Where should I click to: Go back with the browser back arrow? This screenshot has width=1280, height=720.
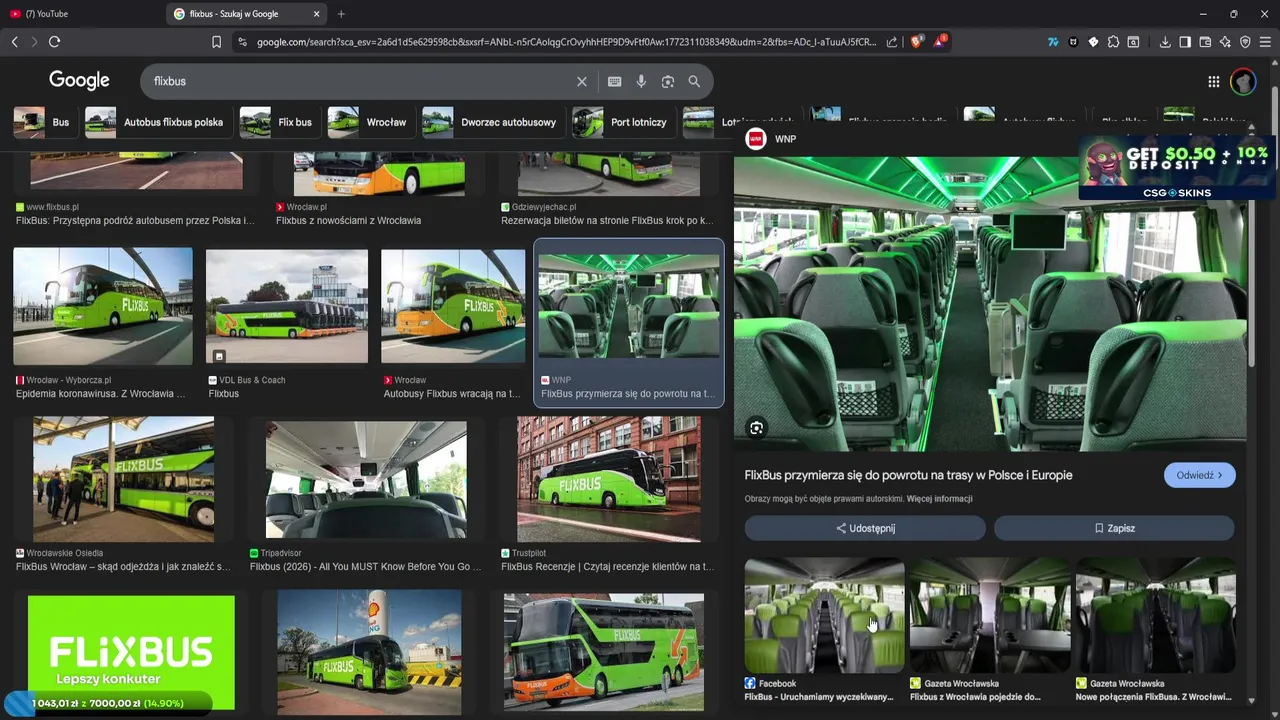15,42
